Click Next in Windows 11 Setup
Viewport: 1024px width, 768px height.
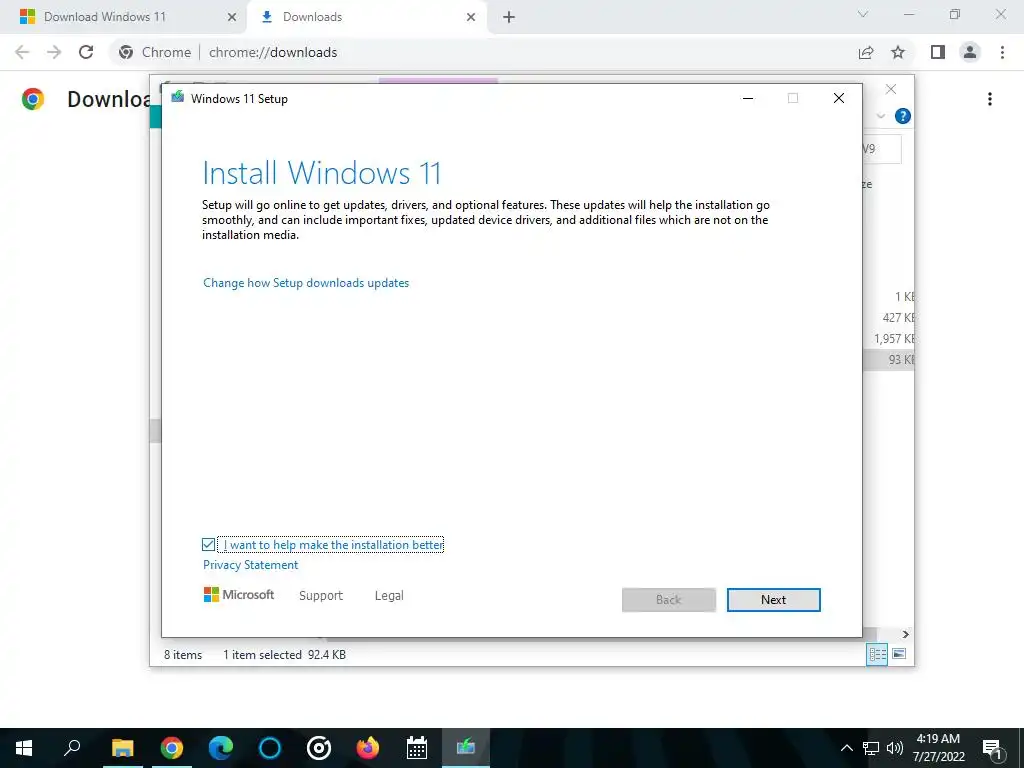pos(773,600)
